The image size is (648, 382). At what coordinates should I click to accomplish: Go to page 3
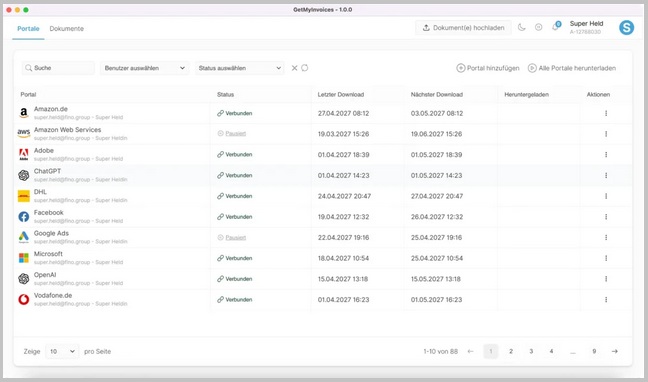pos(531,351)
